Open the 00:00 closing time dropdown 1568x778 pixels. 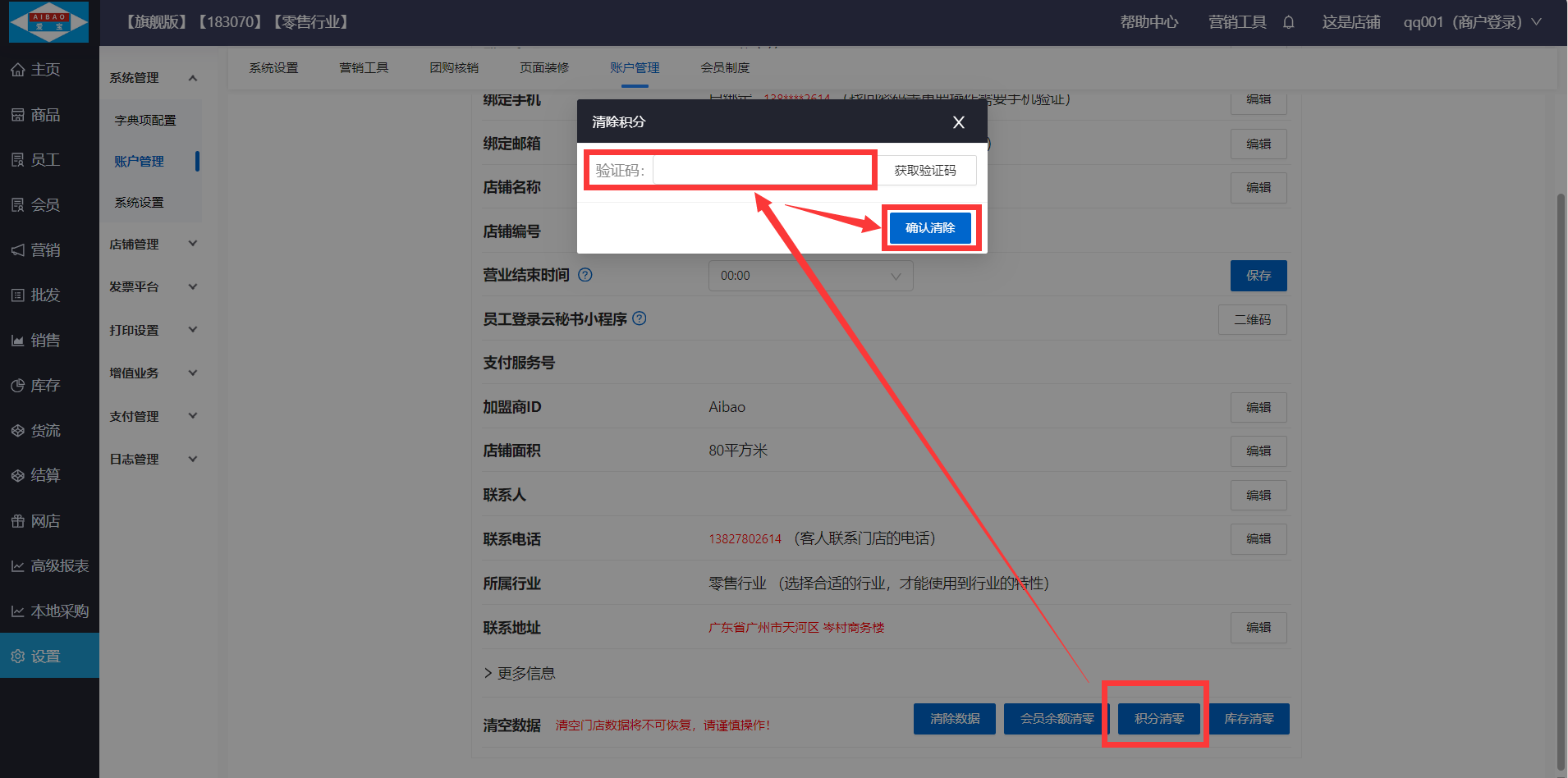tap(810, 276)
